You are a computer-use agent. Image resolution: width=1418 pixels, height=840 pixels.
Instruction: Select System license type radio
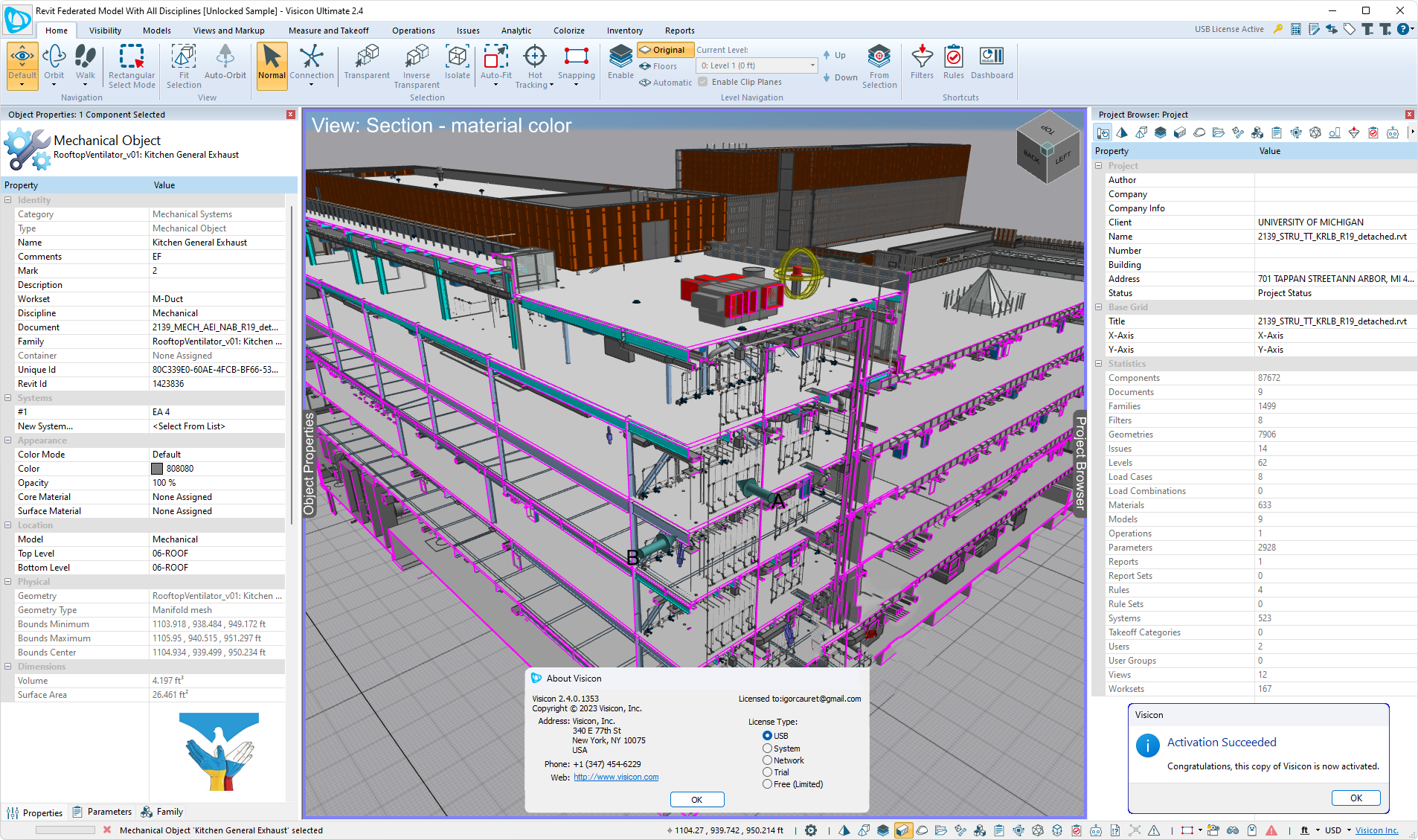click(x=767, y=748)
